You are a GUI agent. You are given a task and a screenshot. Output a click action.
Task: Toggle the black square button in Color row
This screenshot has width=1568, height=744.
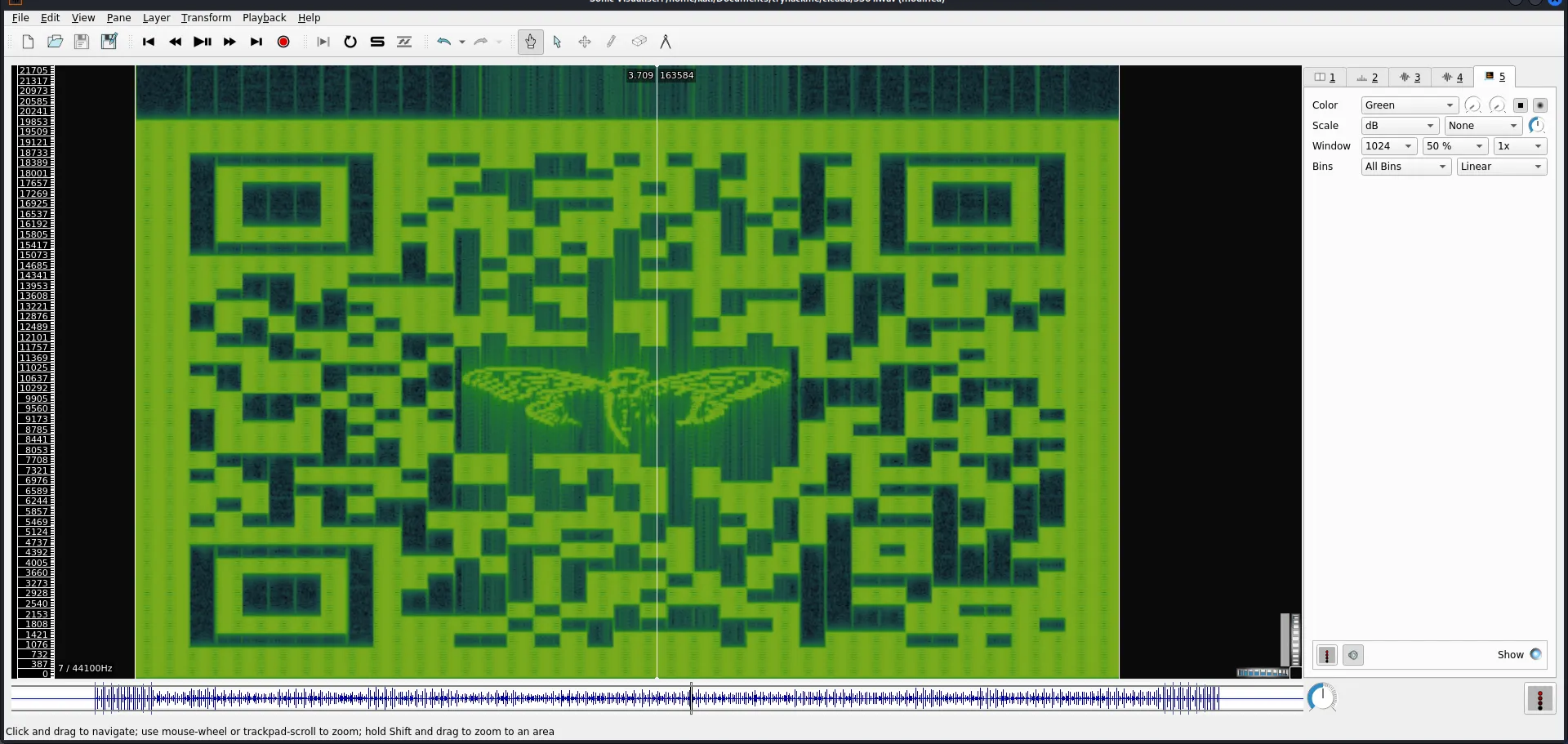coord(1521,105)
